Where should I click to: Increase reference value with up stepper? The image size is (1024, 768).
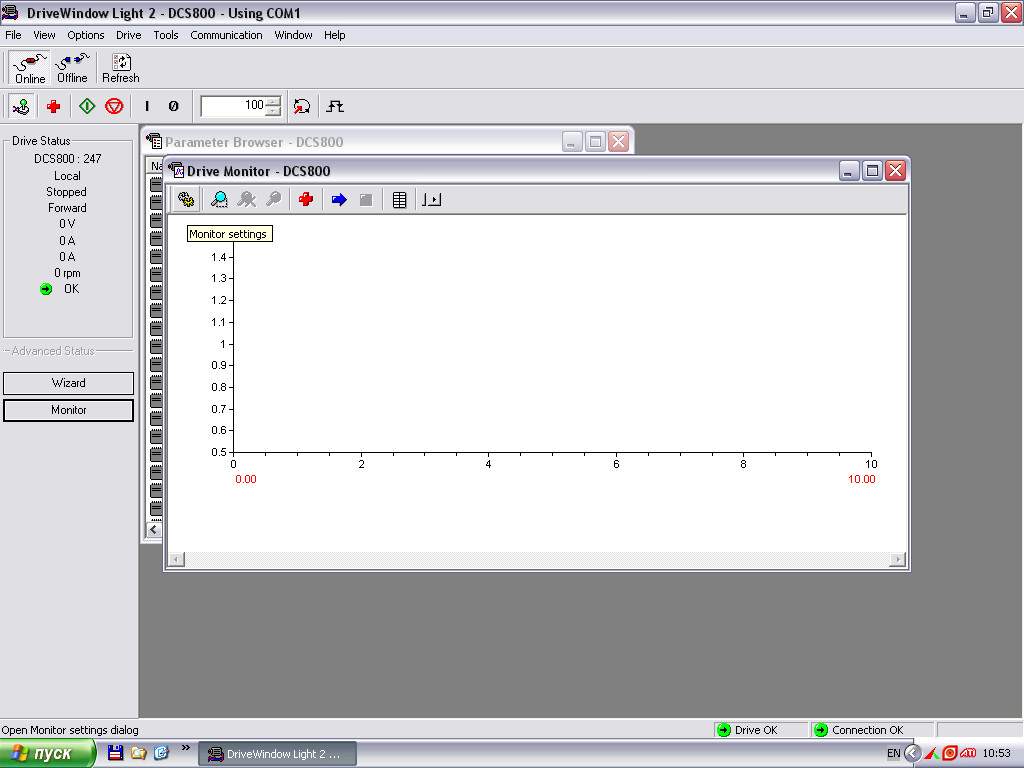[x=274, y=101]
